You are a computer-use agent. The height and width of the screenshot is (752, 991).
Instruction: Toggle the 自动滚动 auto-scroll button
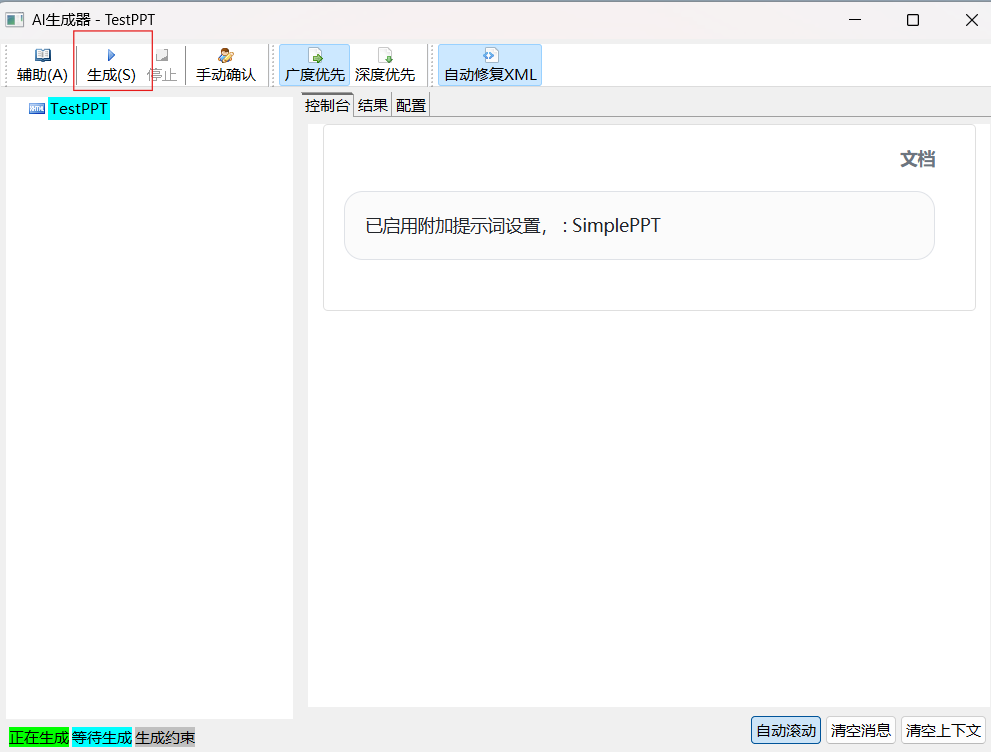coord(786,731)
